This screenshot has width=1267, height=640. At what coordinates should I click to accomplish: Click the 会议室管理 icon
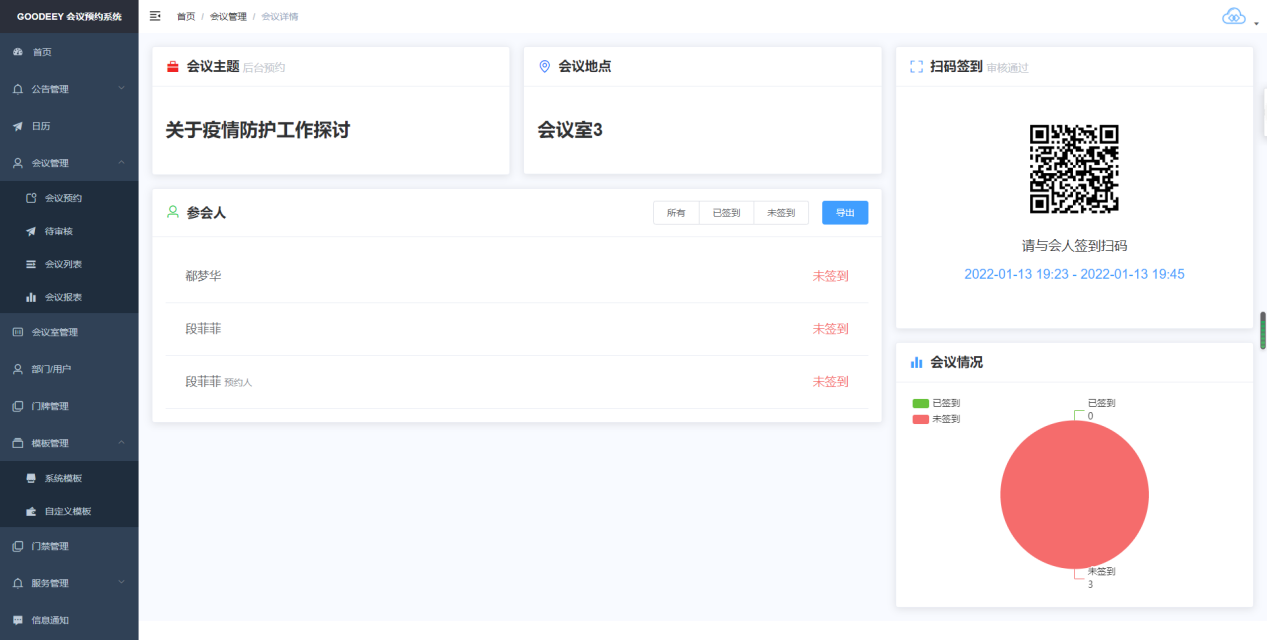(17, 332)
